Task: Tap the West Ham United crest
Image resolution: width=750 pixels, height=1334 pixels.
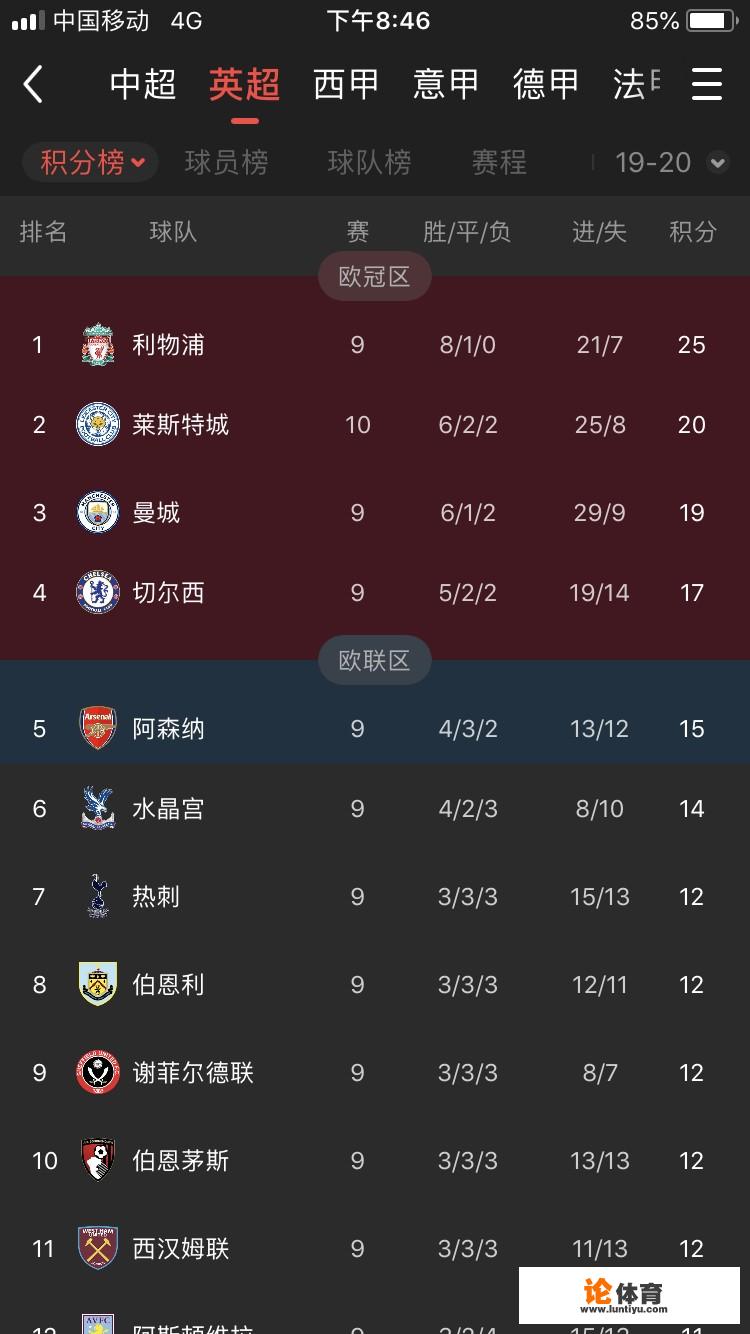Action: point(98,1248)
